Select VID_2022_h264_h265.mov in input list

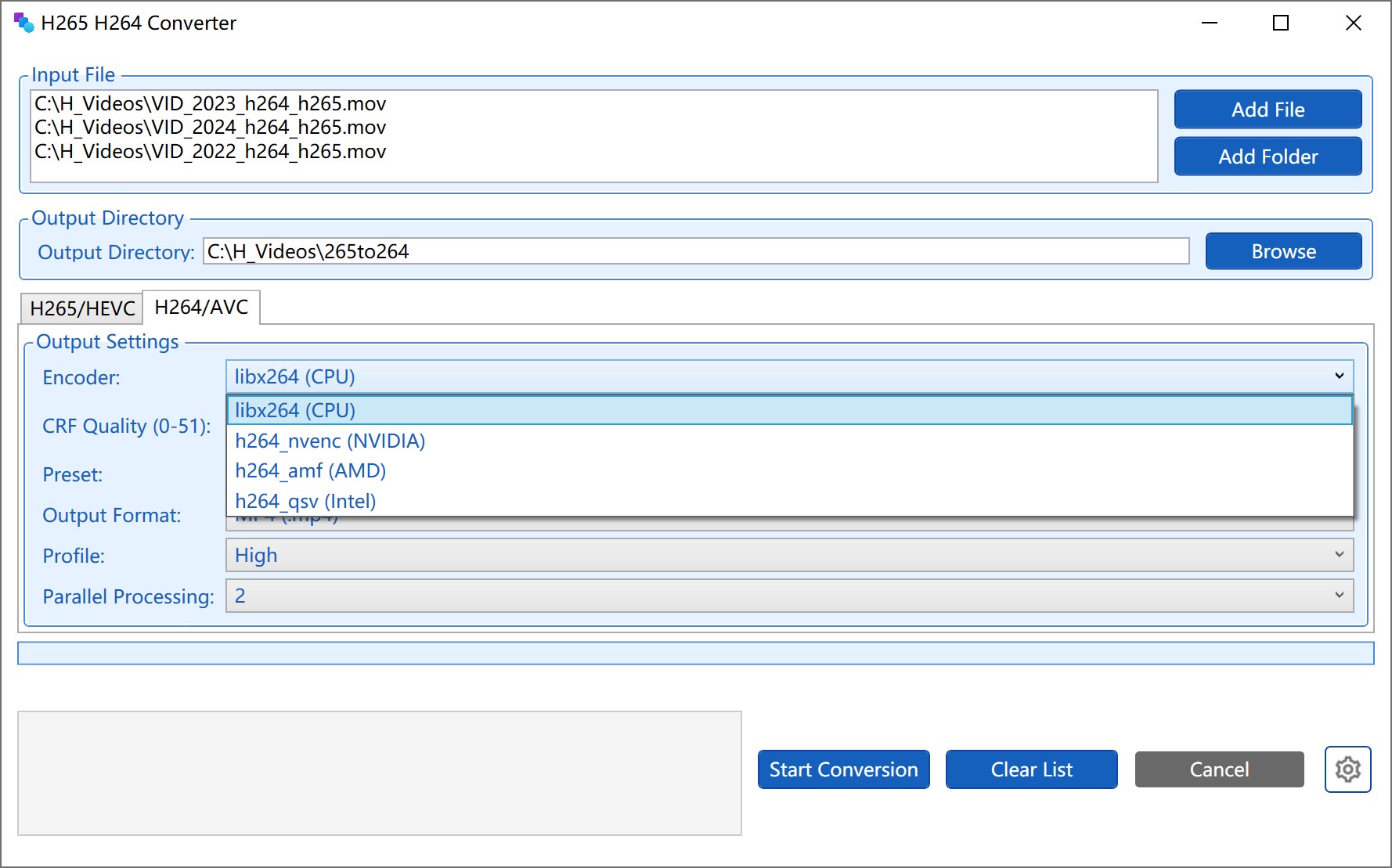point(210,151)
